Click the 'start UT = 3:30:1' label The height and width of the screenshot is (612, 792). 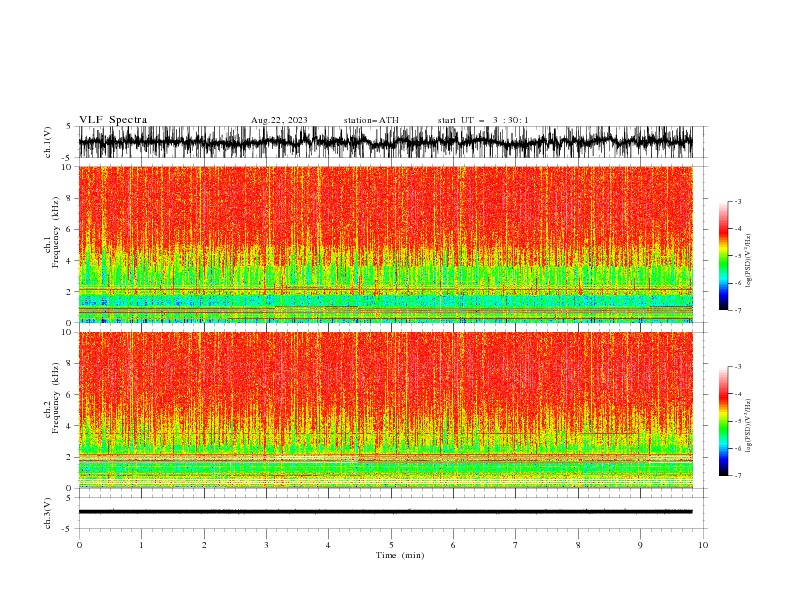point(482,120)
